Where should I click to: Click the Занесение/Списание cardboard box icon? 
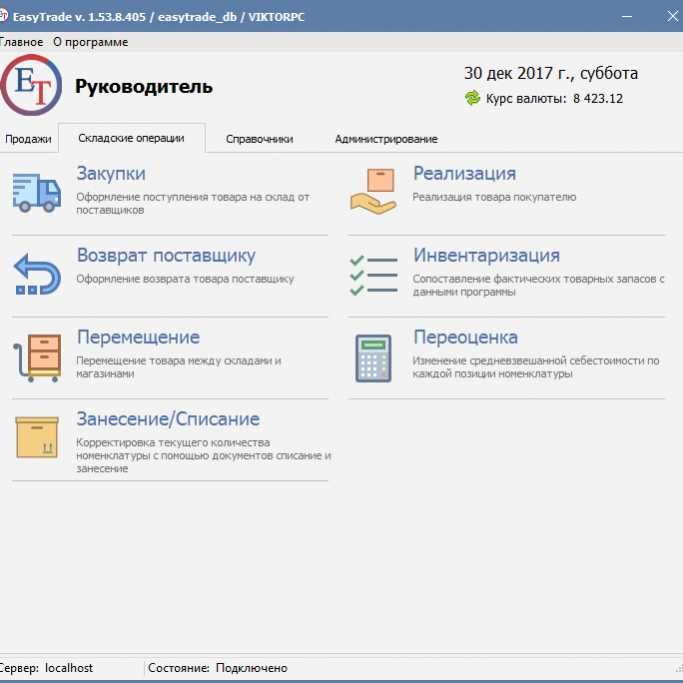point(37,437)
